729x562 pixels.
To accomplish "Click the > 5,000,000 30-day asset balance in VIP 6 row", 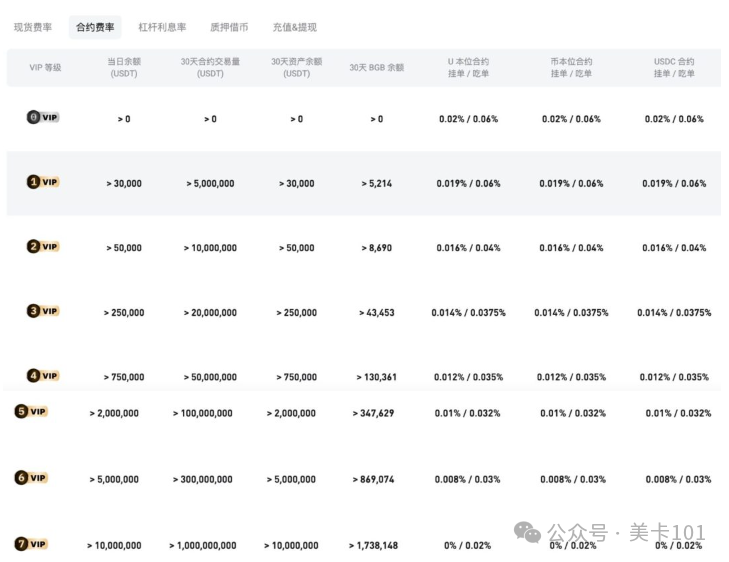I will point(291,479).
